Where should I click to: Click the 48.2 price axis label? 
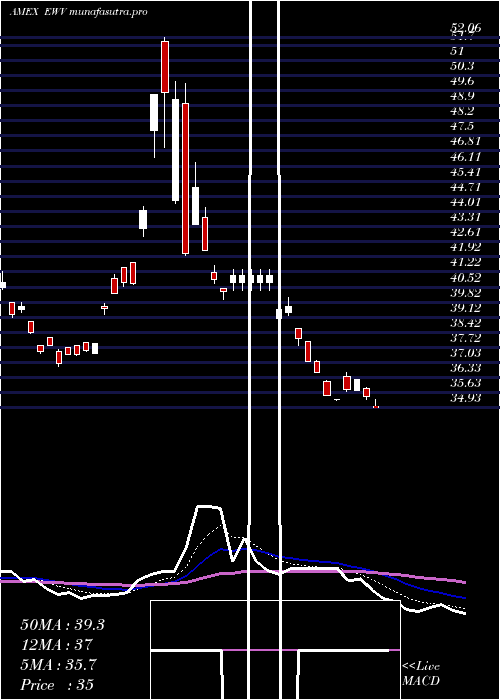(x=462, y=111)
